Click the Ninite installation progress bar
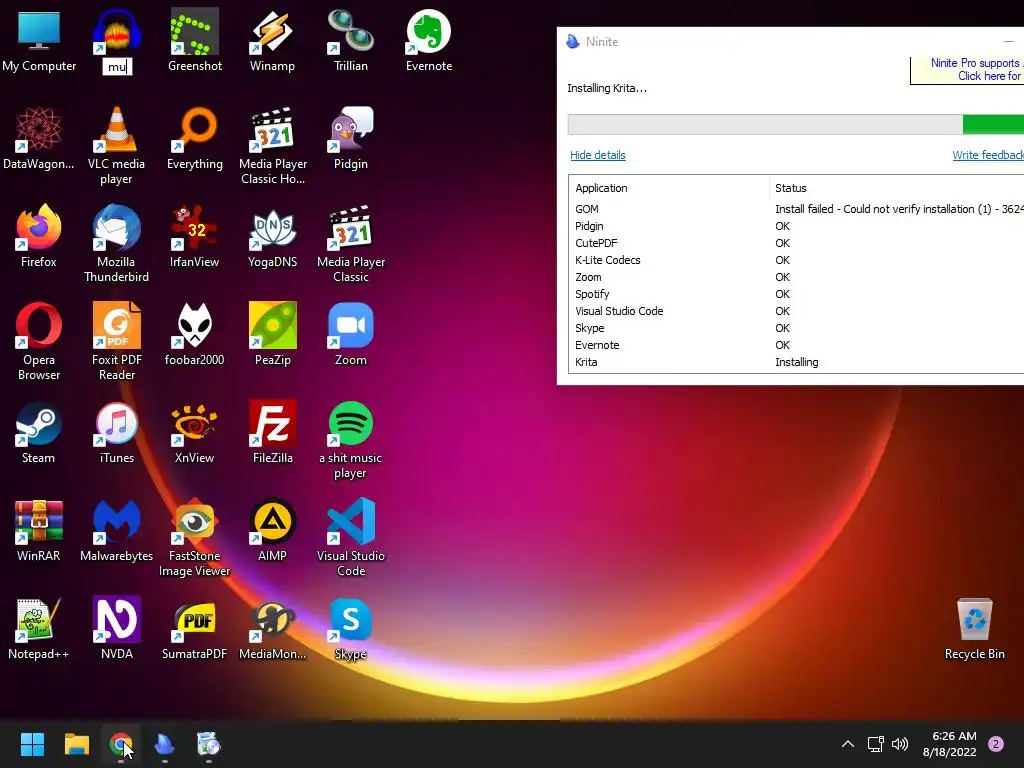This screenshot has width=1024, height=768. pyautogui.click(x=795, y=124)
